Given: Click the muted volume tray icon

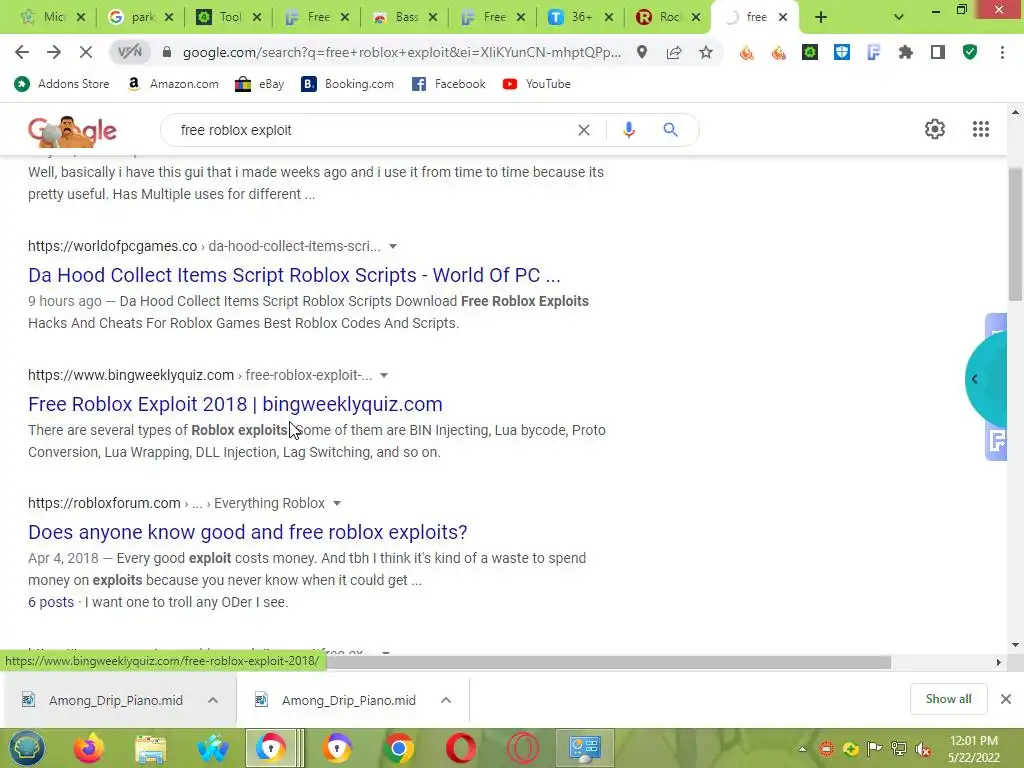Looking at the screenshot, I should point(923,749).
